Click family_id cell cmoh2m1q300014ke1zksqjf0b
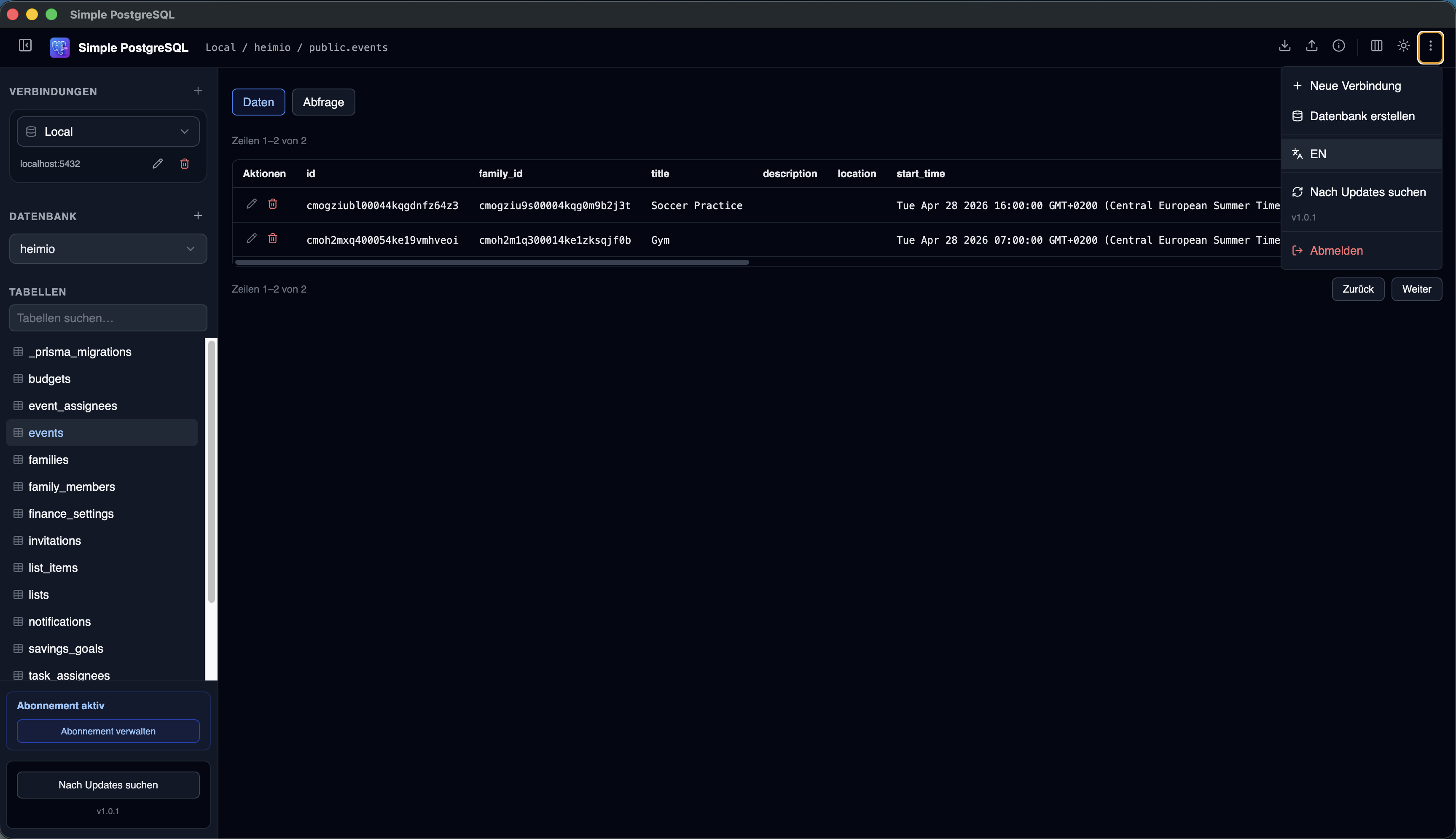1456x839 pixels. pyautogui.click(x=555, y=240)
